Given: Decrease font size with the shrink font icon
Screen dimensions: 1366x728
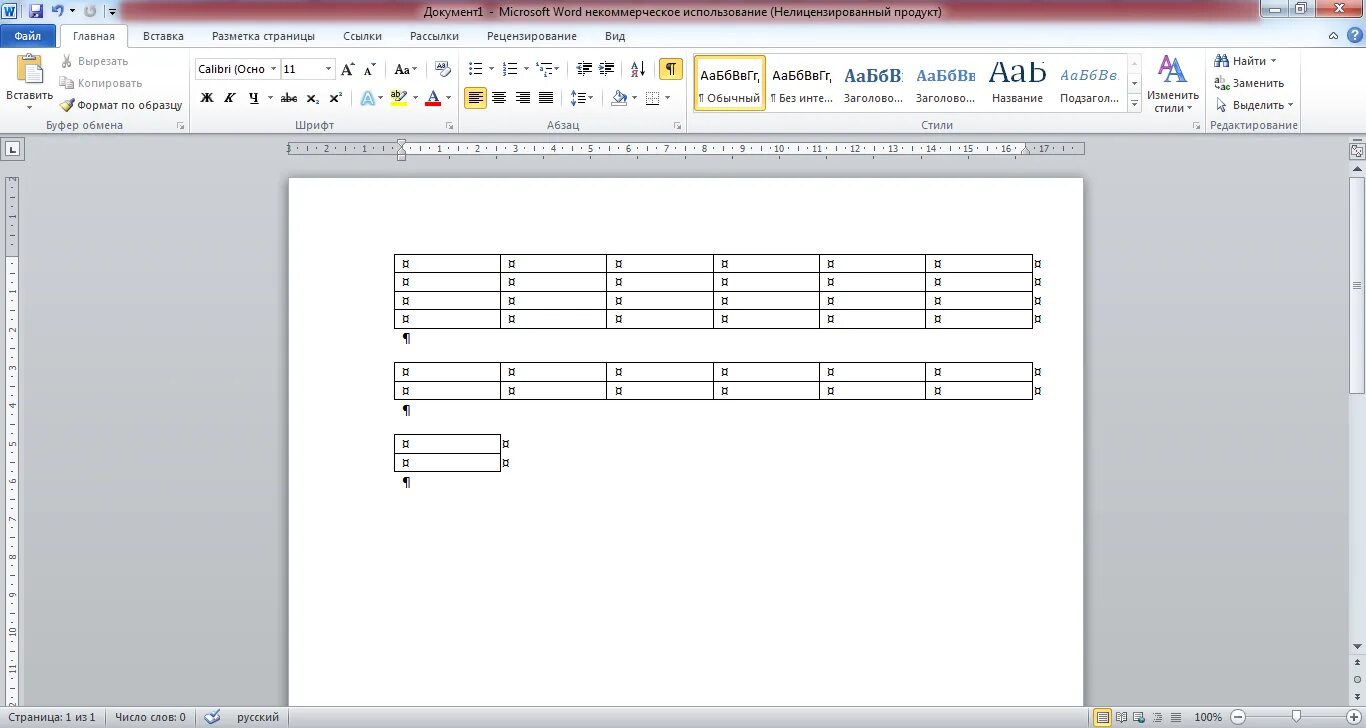Looking at the screenshot, I should (369, 69).
